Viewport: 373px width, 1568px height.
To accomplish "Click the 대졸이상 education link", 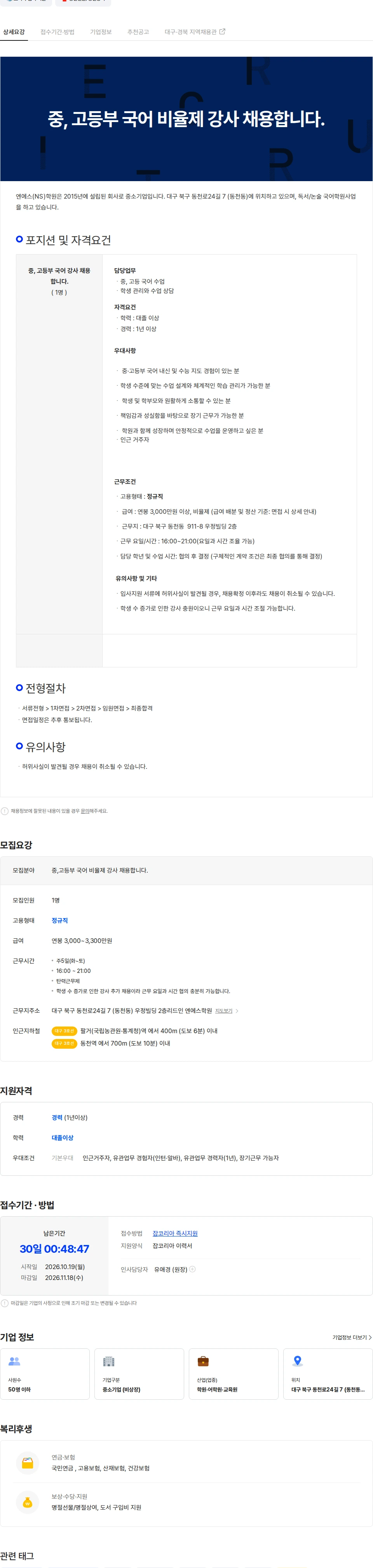I will pyautogui.click(x=62, y=1138).
